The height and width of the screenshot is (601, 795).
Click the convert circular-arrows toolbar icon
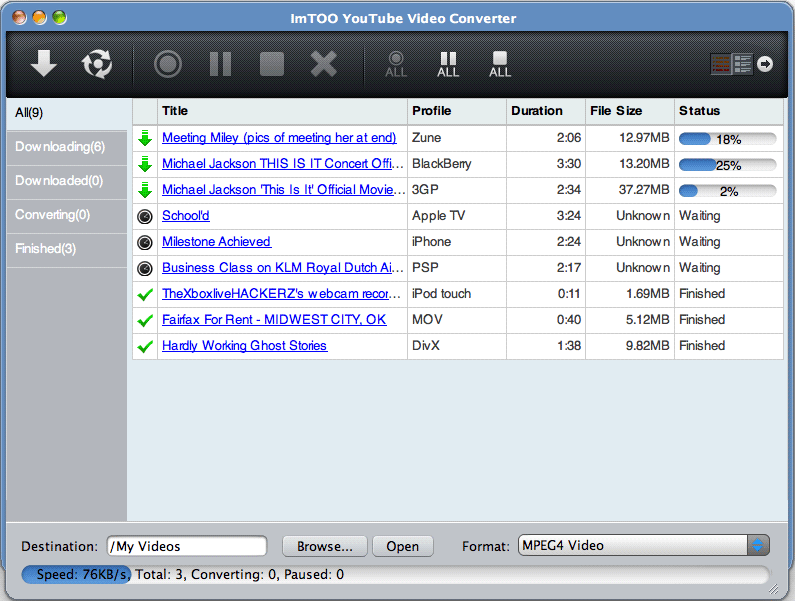coord(97,64)
